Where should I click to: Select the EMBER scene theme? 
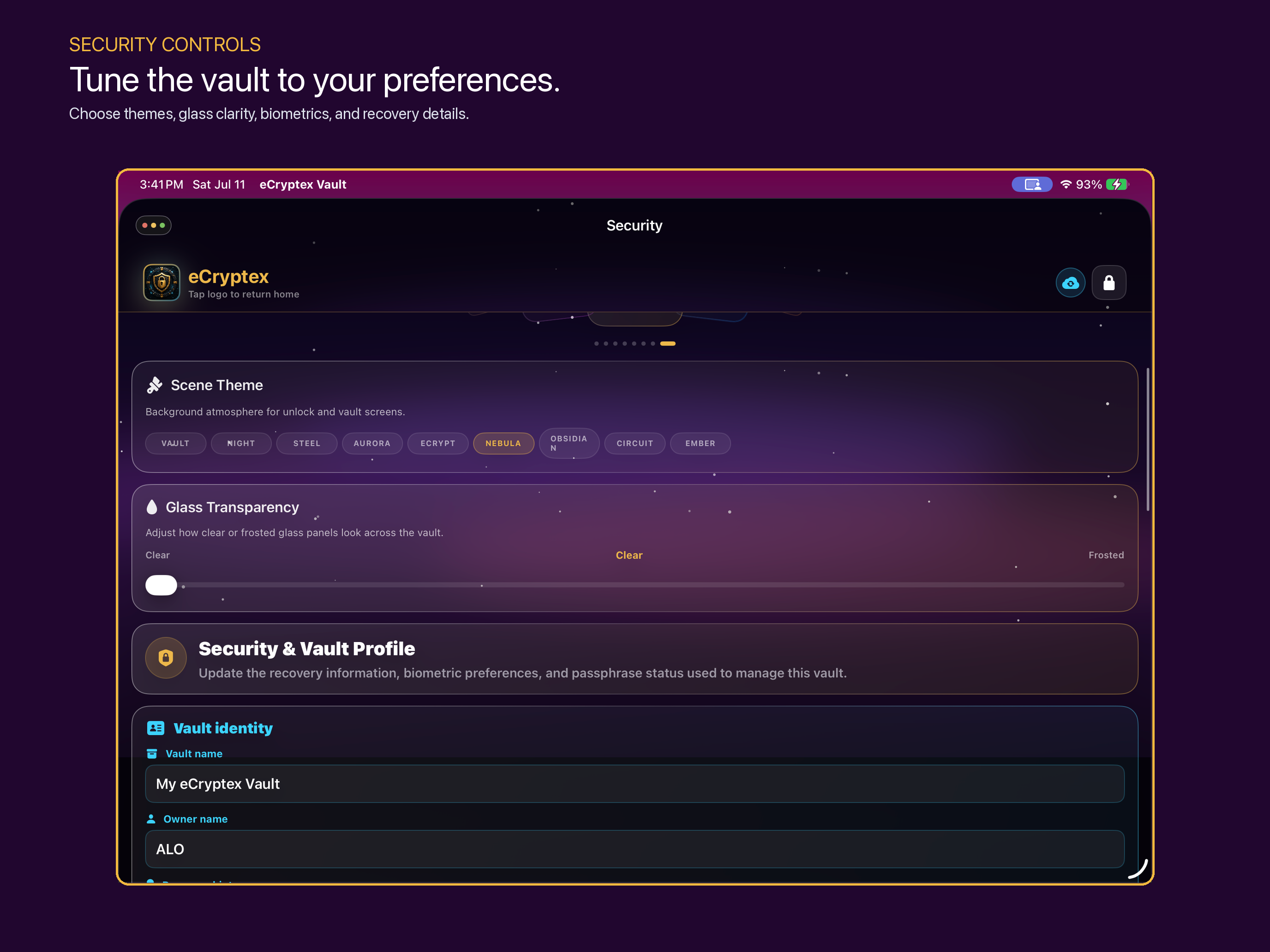(x=701, y=444)
